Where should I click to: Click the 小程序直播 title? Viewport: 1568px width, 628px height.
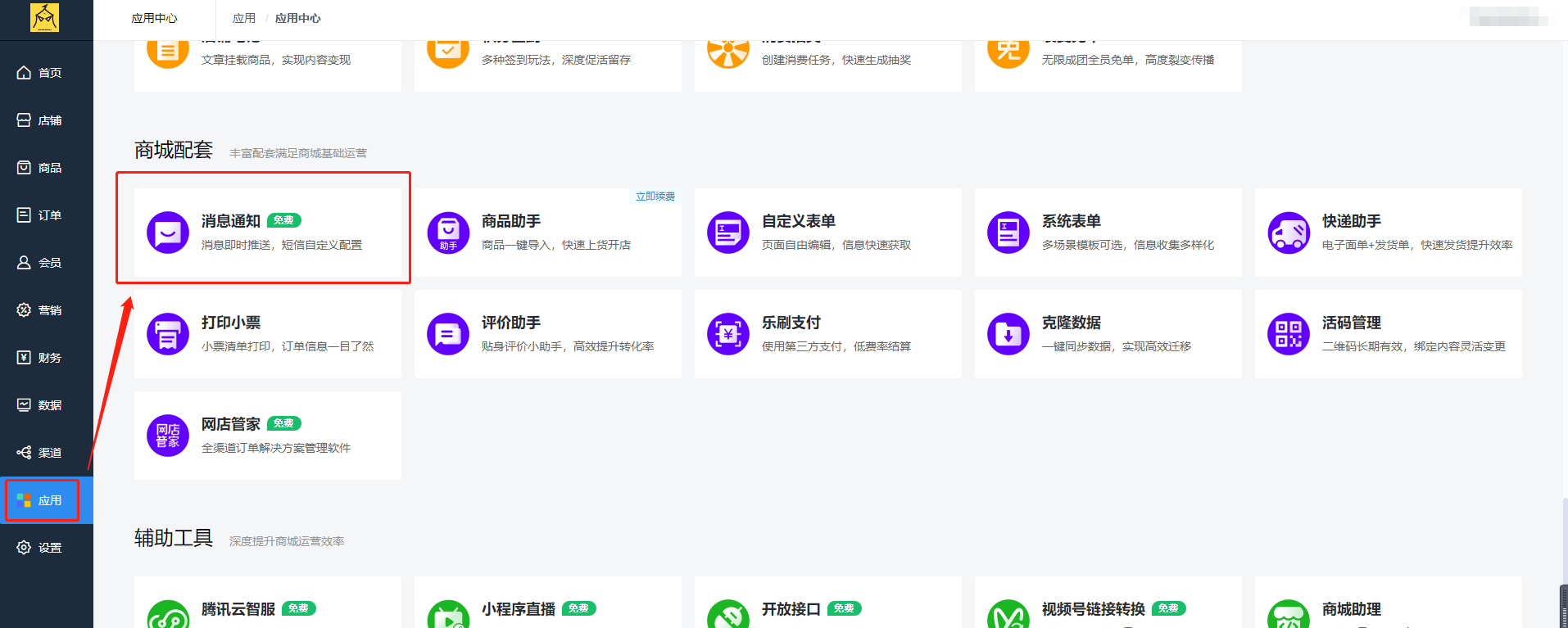point(519,609)
